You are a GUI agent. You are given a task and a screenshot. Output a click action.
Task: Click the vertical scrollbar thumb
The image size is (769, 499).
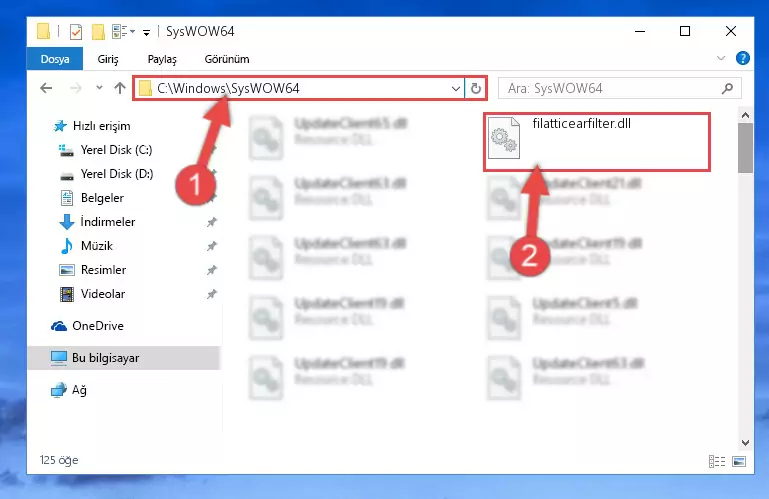tap(745, 148)
